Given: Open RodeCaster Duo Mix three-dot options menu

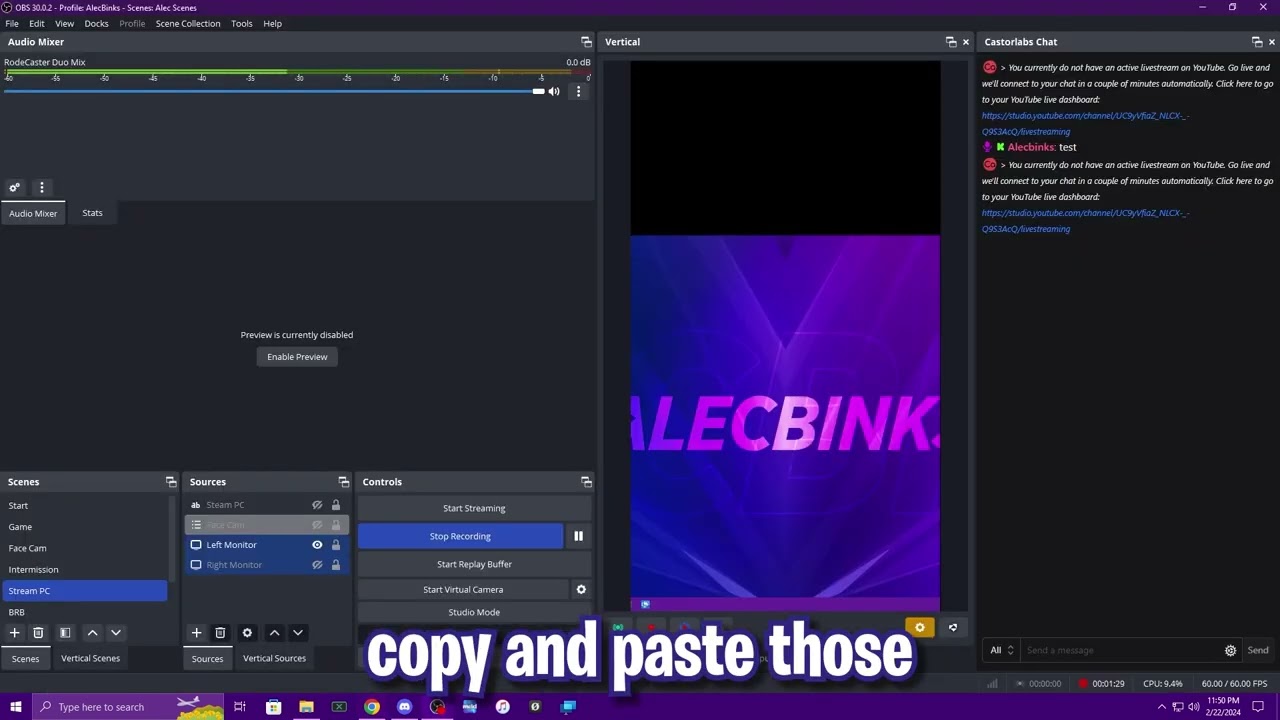Looking at the screenshot, I should click(x=578, y=91).
